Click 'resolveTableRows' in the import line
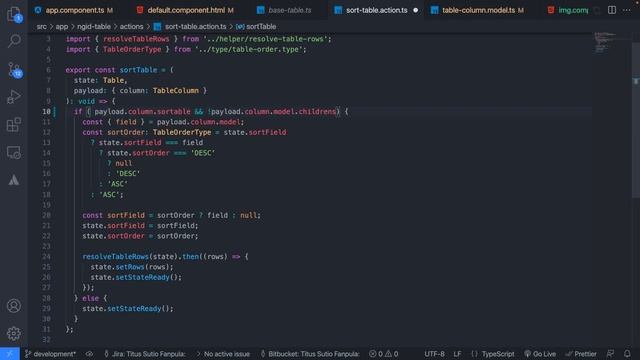Viewport: 640px width, 360px height. (x=136, y=39)
